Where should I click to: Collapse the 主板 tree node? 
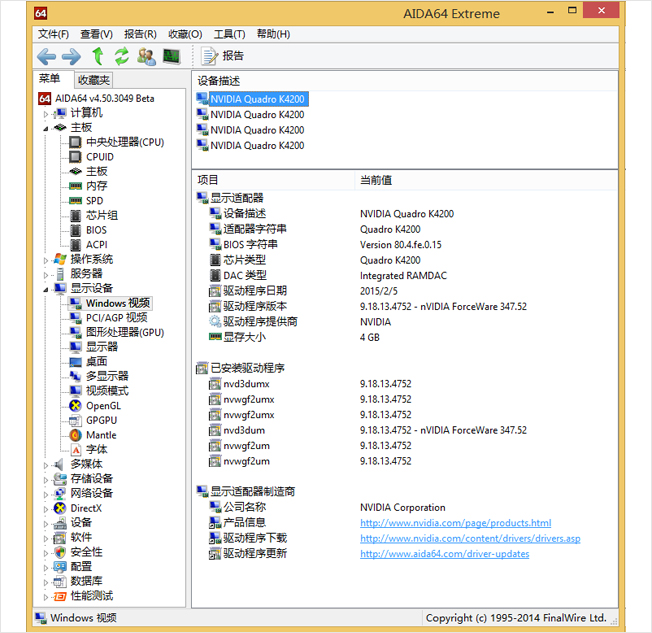click(46, 128)
